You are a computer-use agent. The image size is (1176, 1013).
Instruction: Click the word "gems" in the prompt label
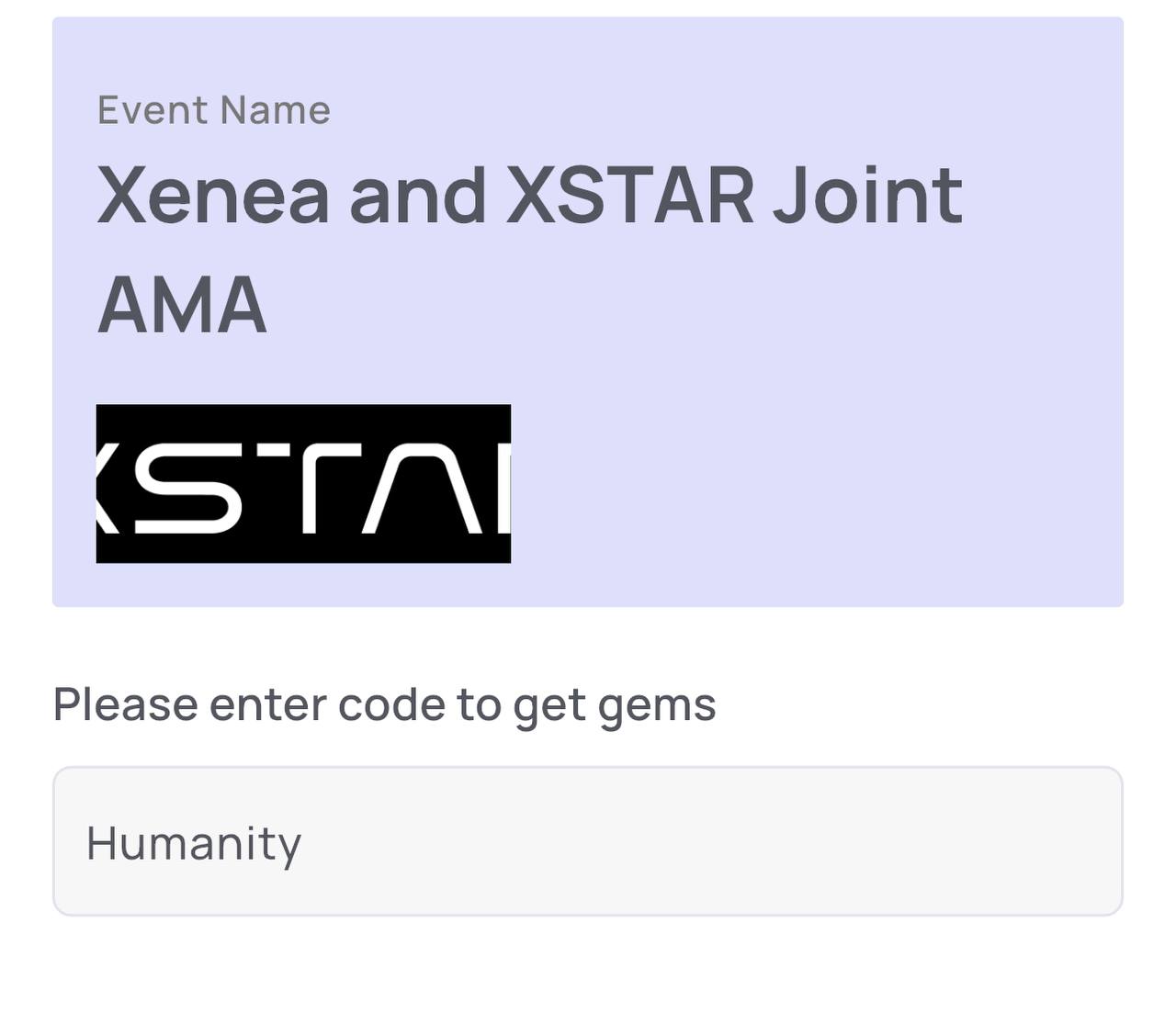coord(657,707)
